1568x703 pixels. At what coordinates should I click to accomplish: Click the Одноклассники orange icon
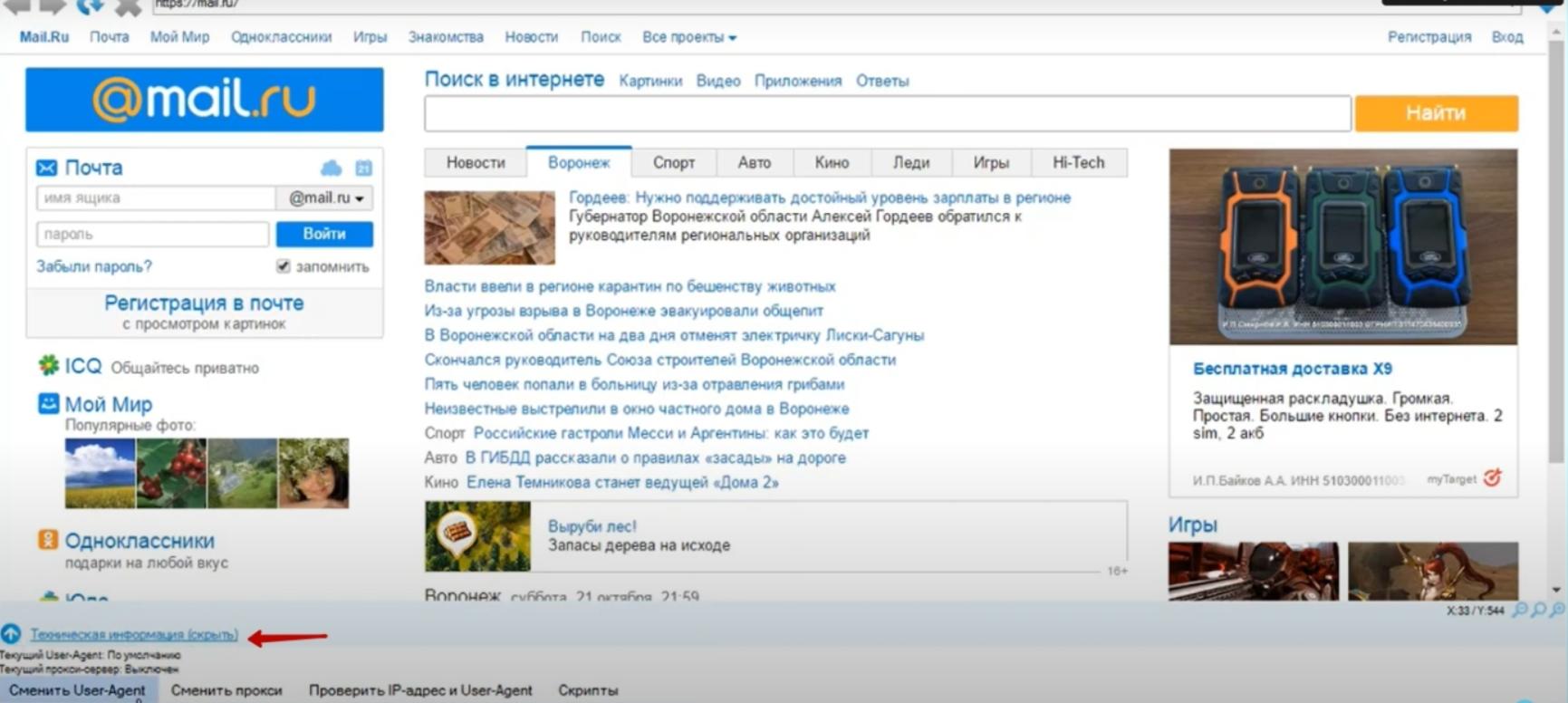click(48, 540)
